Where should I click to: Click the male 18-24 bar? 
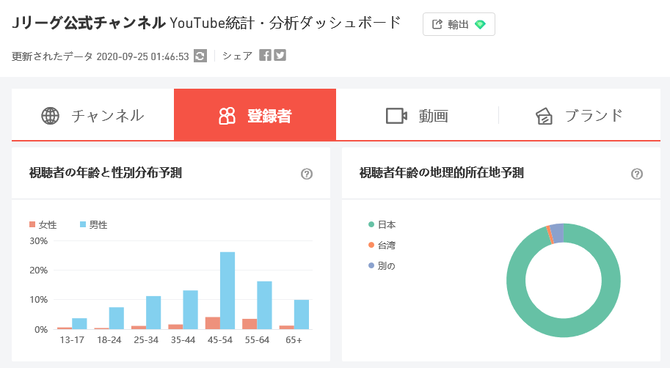click(116, 318)
